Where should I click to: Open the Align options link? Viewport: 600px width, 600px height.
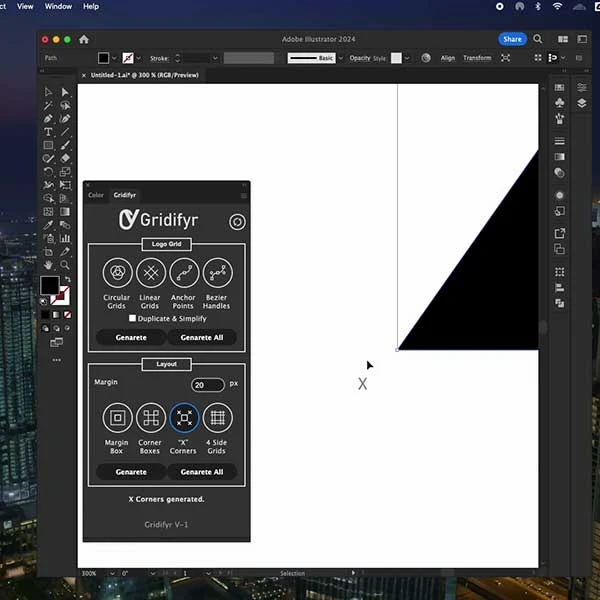point(448,58)
